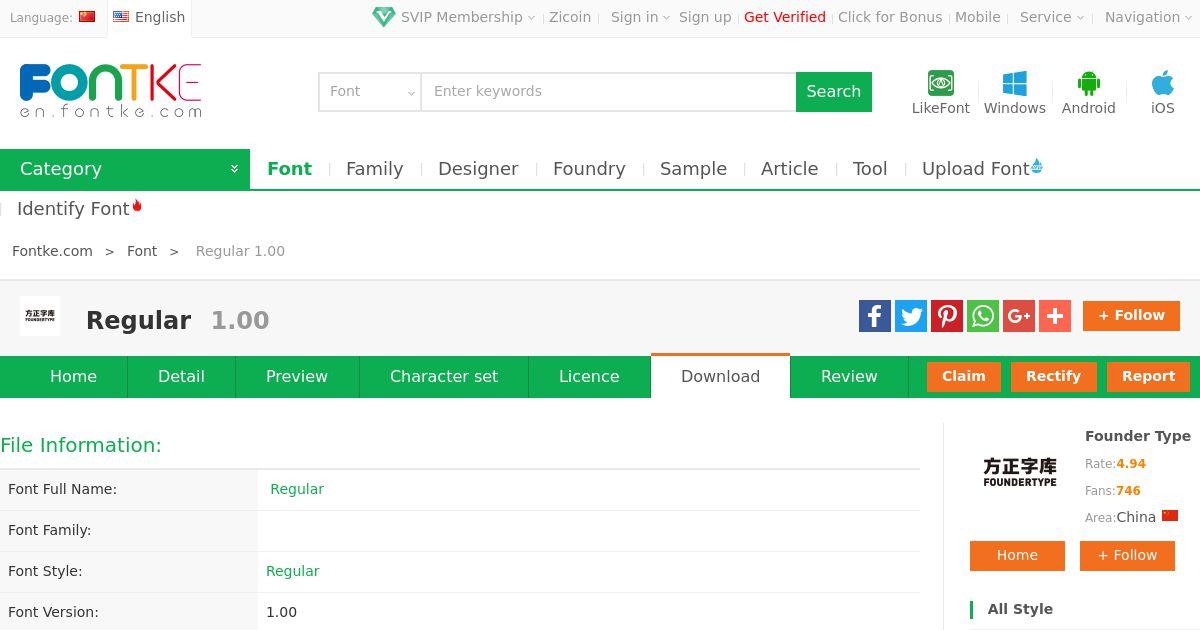Viewport: 1200px width, 630px height.
Task: Open Zicoin link
Action: click(x=570, y=17)
